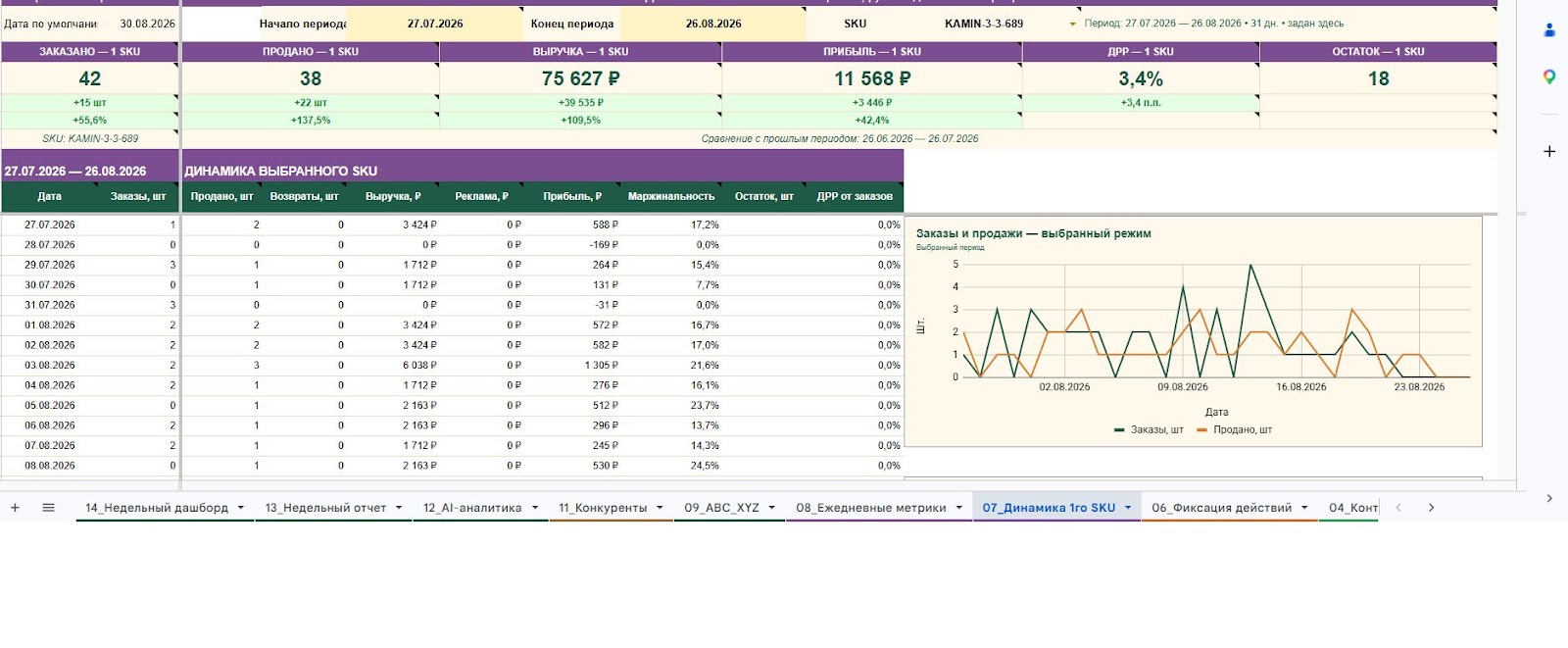The width and height of the screenshot is (1568, 648).
Task: Select the +137,5% sold change cell
Action: [311, 120]
